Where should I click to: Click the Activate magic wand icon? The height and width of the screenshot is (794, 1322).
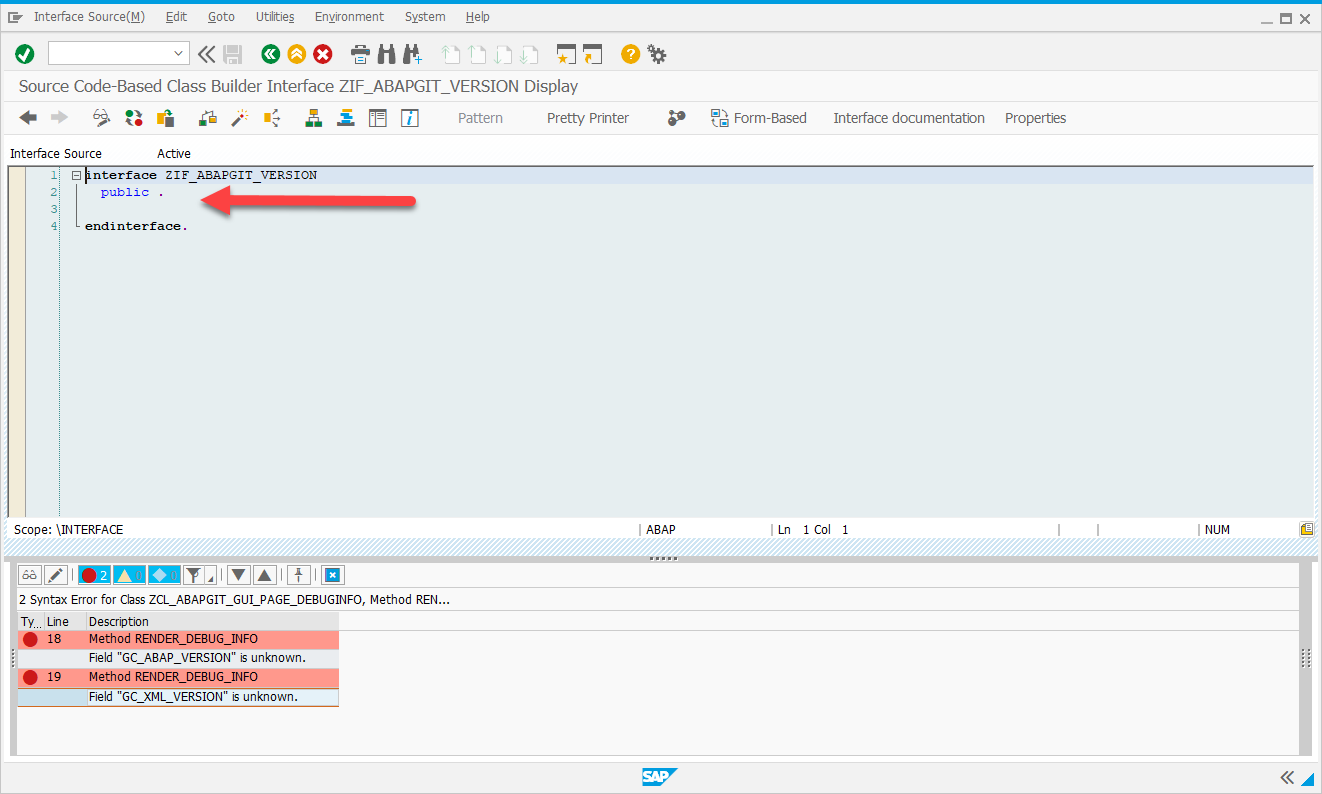point(239,118)
